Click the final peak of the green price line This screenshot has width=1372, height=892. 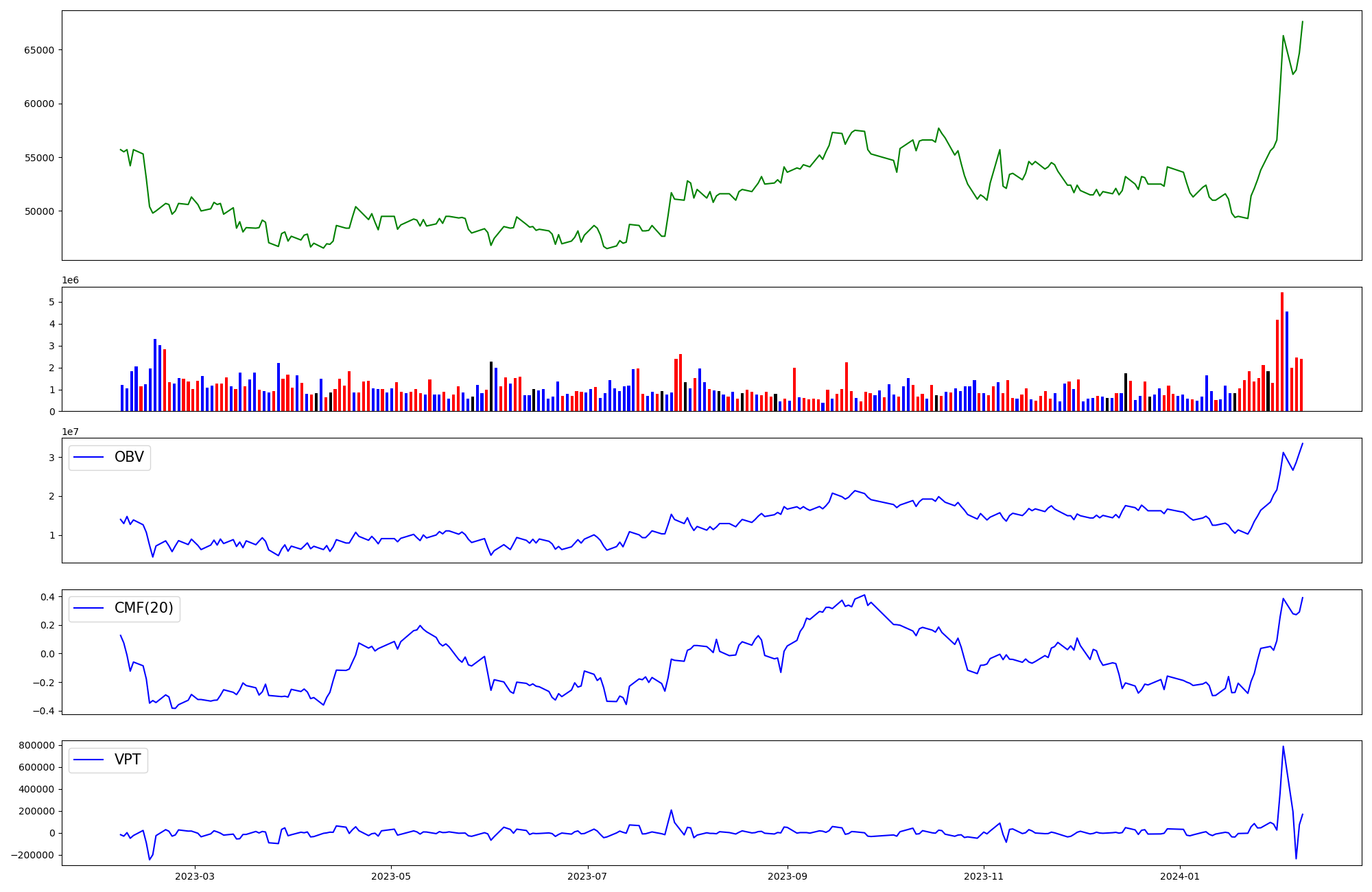(x=1302, y=22)
